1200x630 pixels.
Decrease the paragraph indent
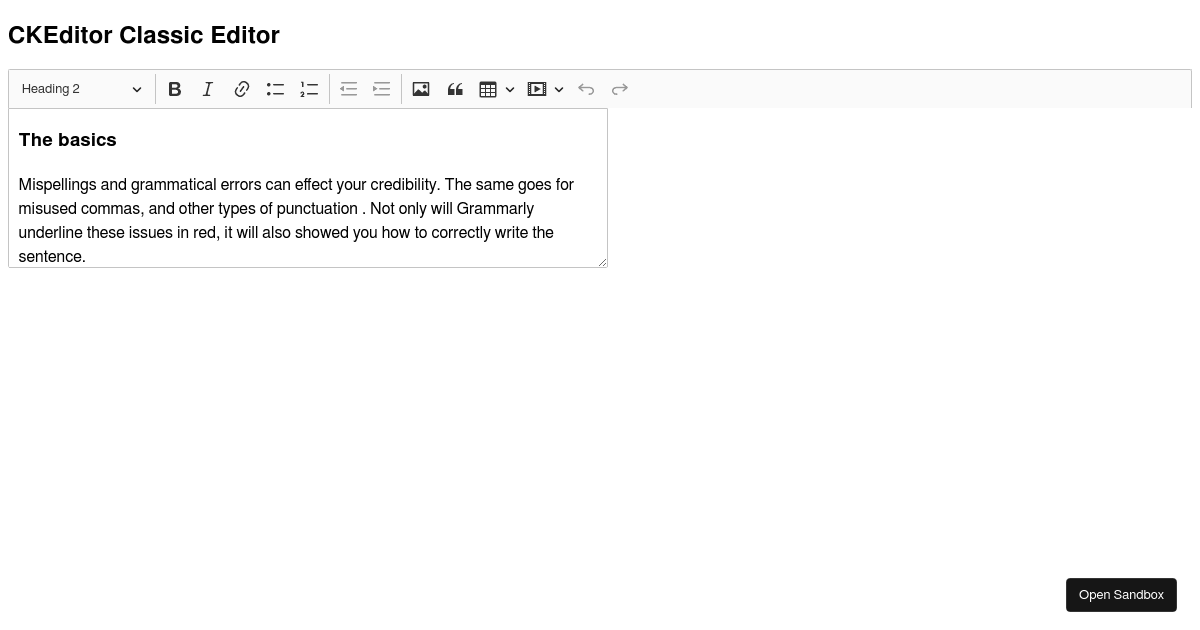pyautogui.click(x=348, y=89)
